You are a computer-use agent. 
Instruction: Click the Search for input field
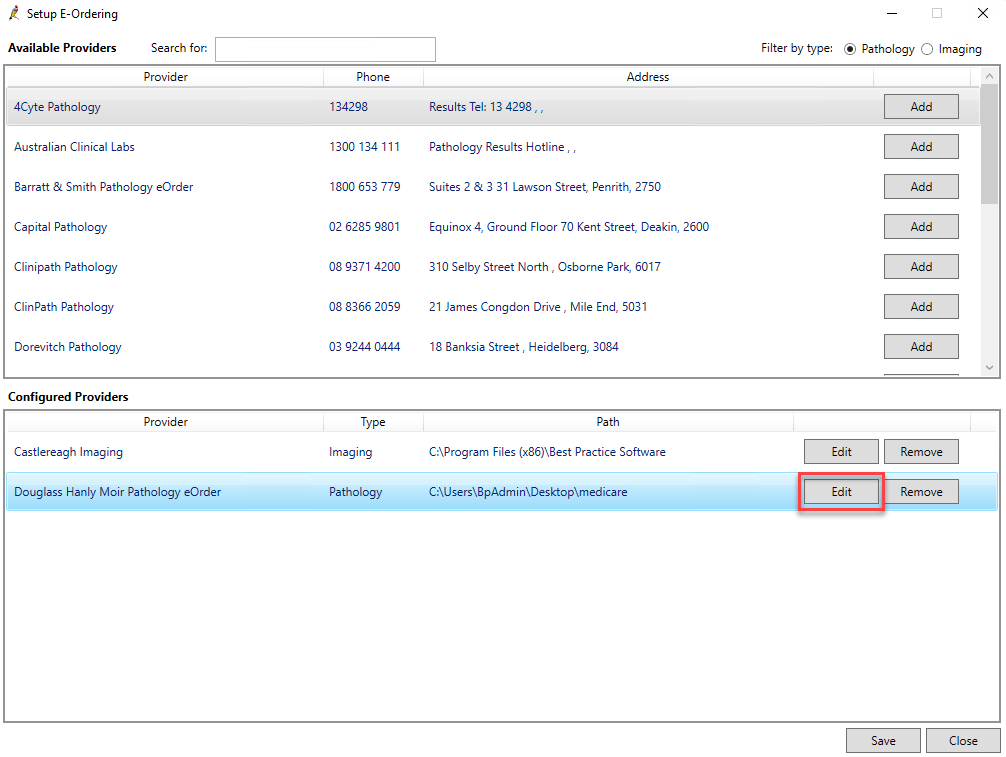click(x=325, y=49)
